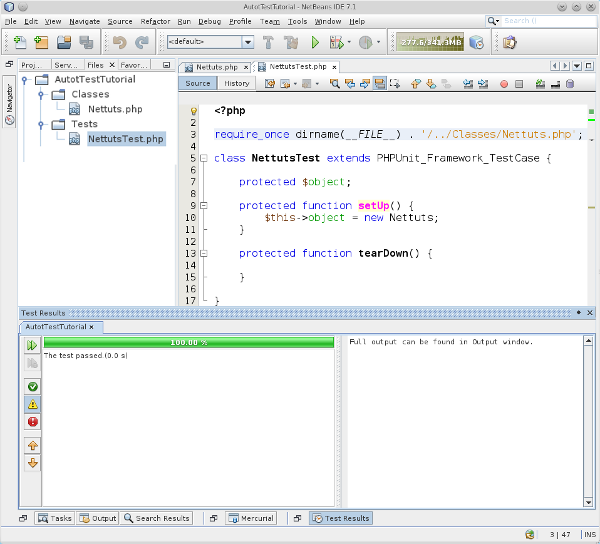Open the search options magnifier dropdown
This screenshot has width=600, height=544.
[493, 21]
